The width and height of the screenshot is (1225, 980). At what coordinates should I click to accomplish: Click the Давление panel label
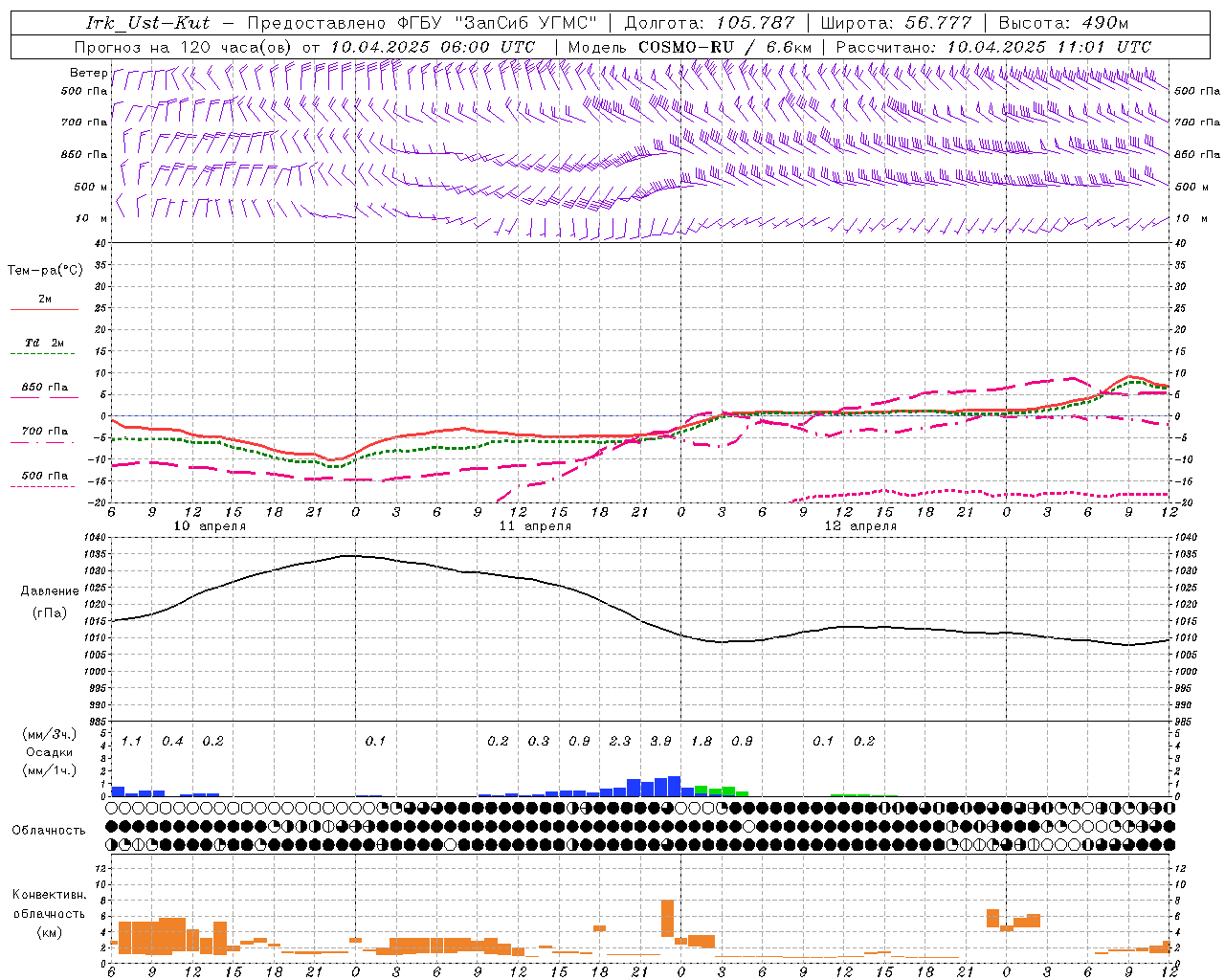pyautogui.click(x=50, y=591)
